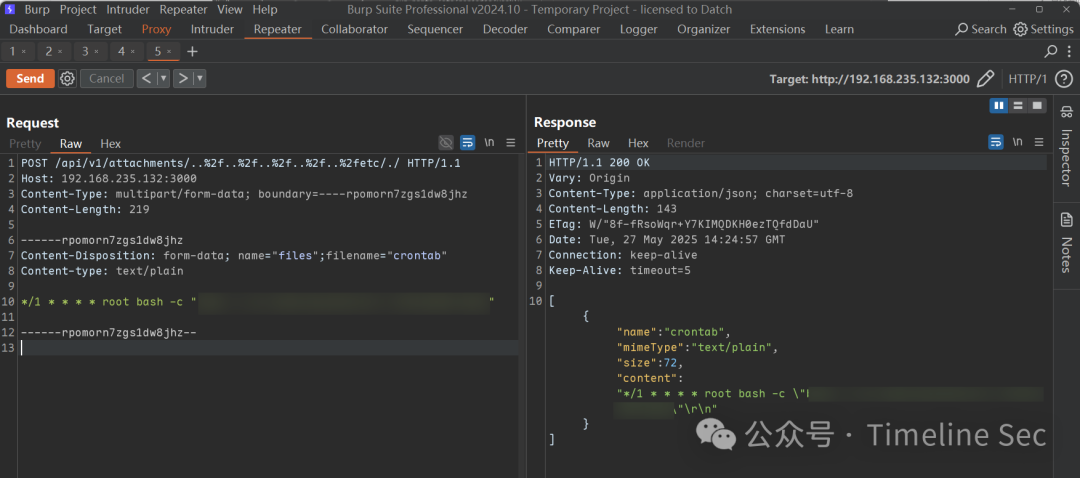Select side-by-side layout icon
The width and height of the screenshot is (1080, 478).
pos(999,105)
